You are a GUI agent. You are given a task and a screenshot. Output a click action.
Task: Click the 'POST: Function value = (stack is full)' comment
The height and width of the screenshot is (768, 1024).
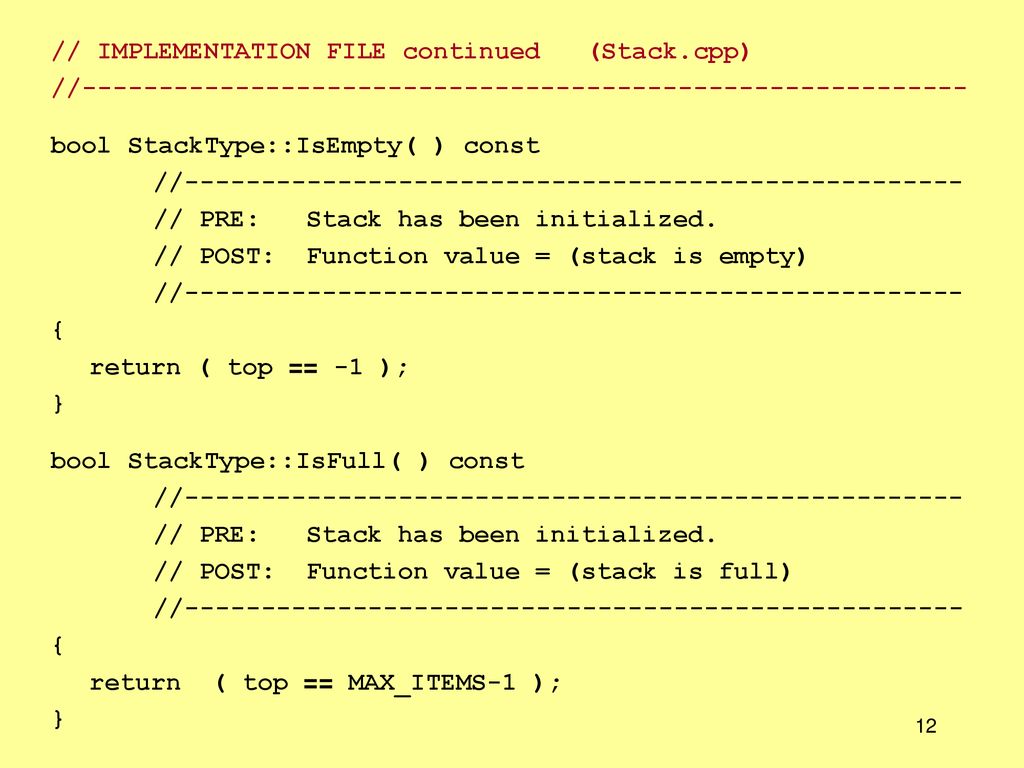pyautogui.click(x=473, y=572)
